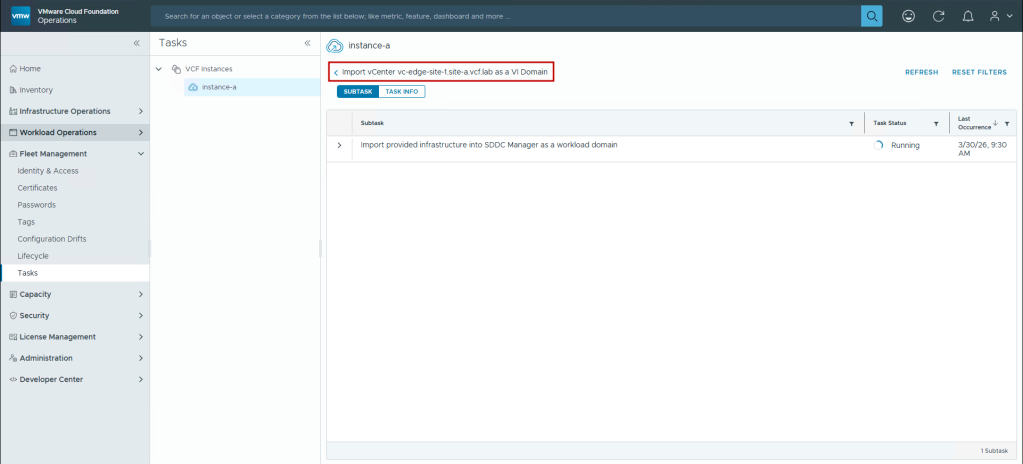
Task: Expand the Administration chevron
Action: [x=140, y=358]
